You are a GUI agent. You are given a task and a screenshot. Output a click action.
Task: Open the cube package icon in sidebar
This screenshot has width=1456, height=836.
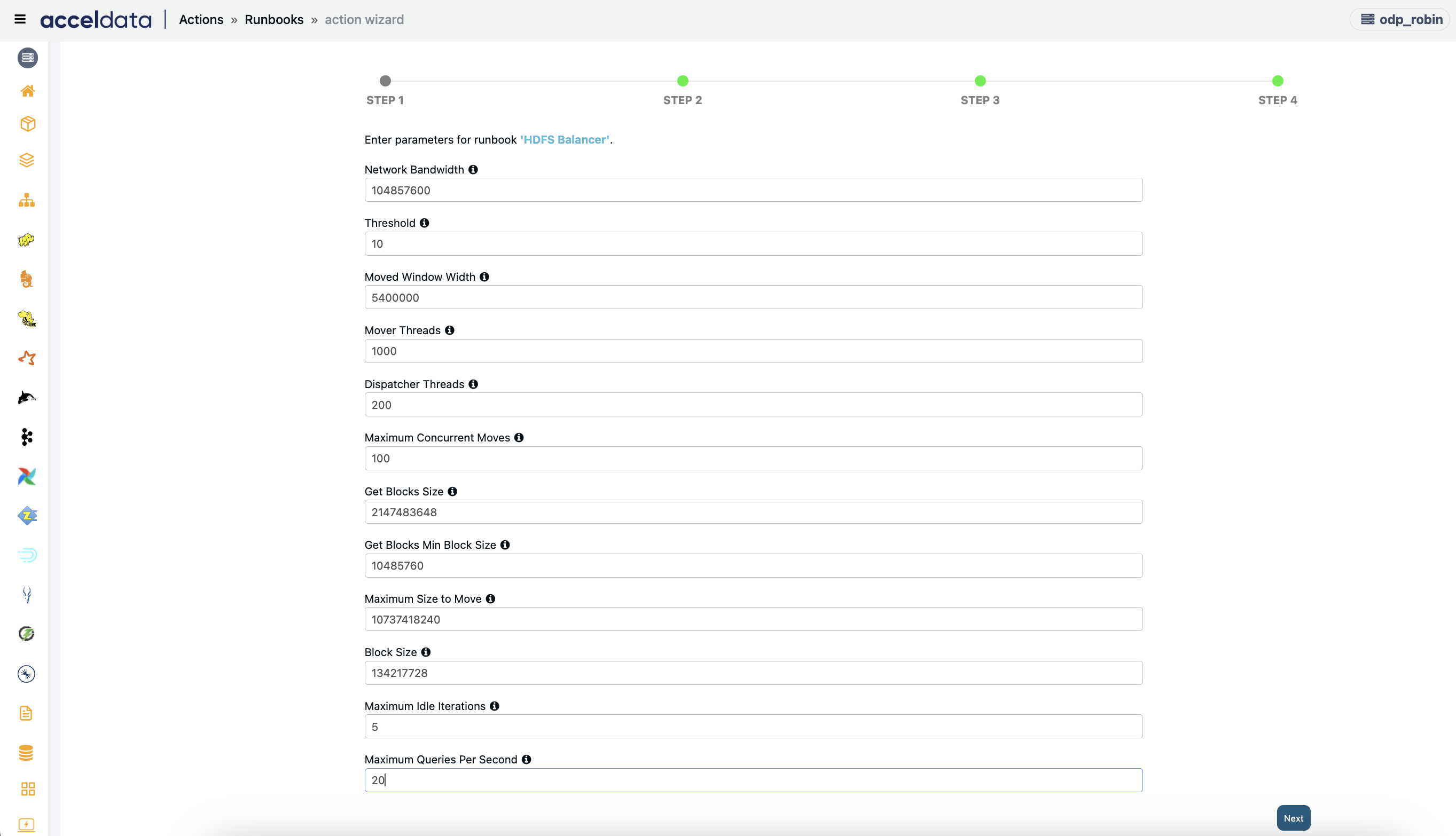(x=28, y=124)
